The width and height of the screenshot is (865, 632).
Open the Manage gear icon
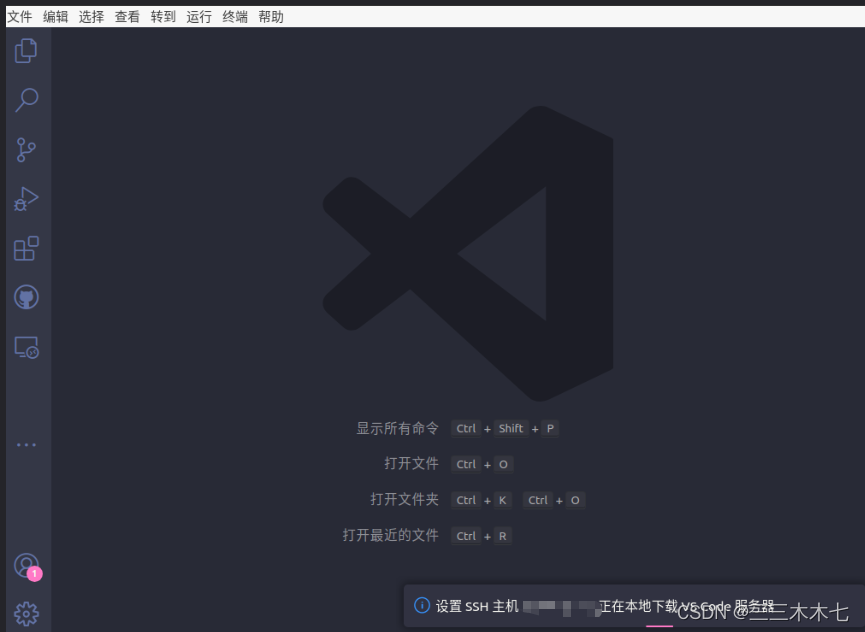(26, 614)
